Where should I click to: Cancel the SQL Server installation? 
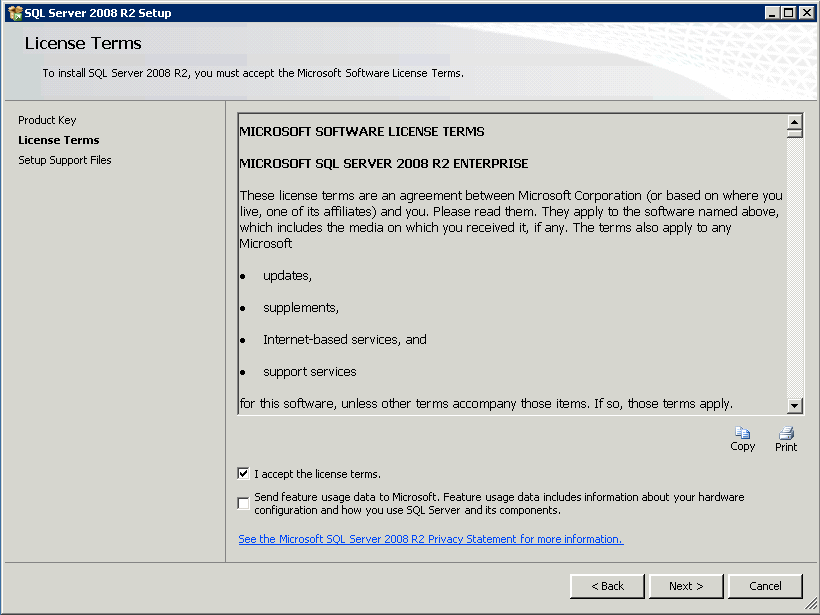[x=765, y=586]
